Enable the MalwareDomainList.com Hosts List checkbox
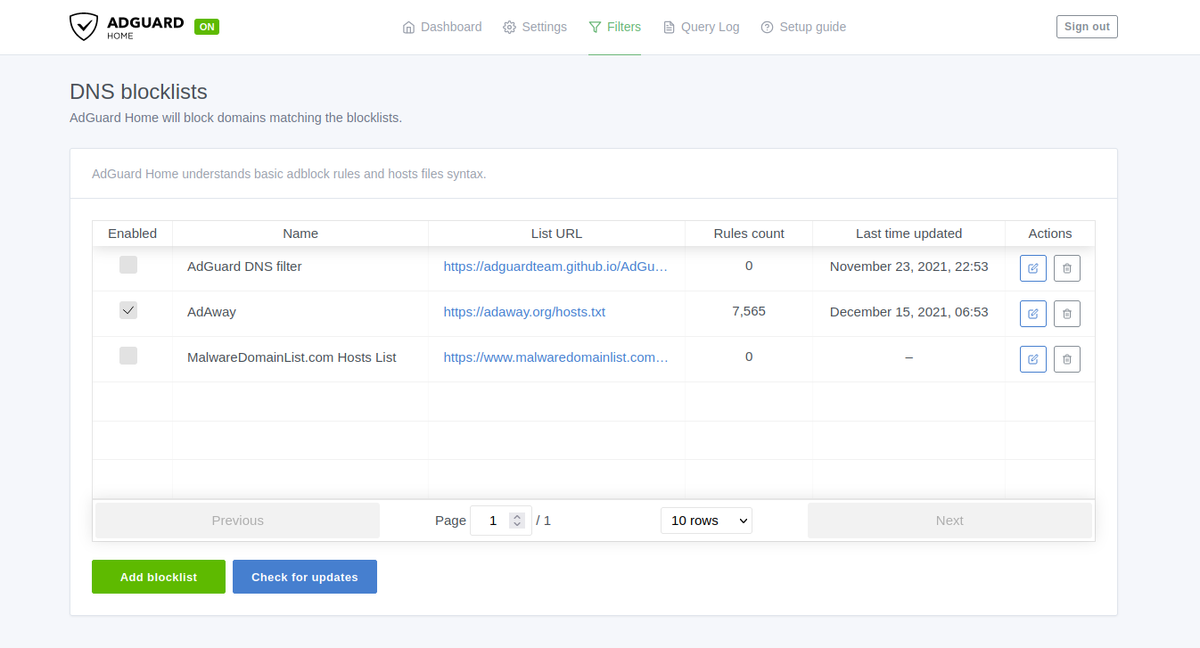The width and height of the screenshot is (1200, 648). 128,355
